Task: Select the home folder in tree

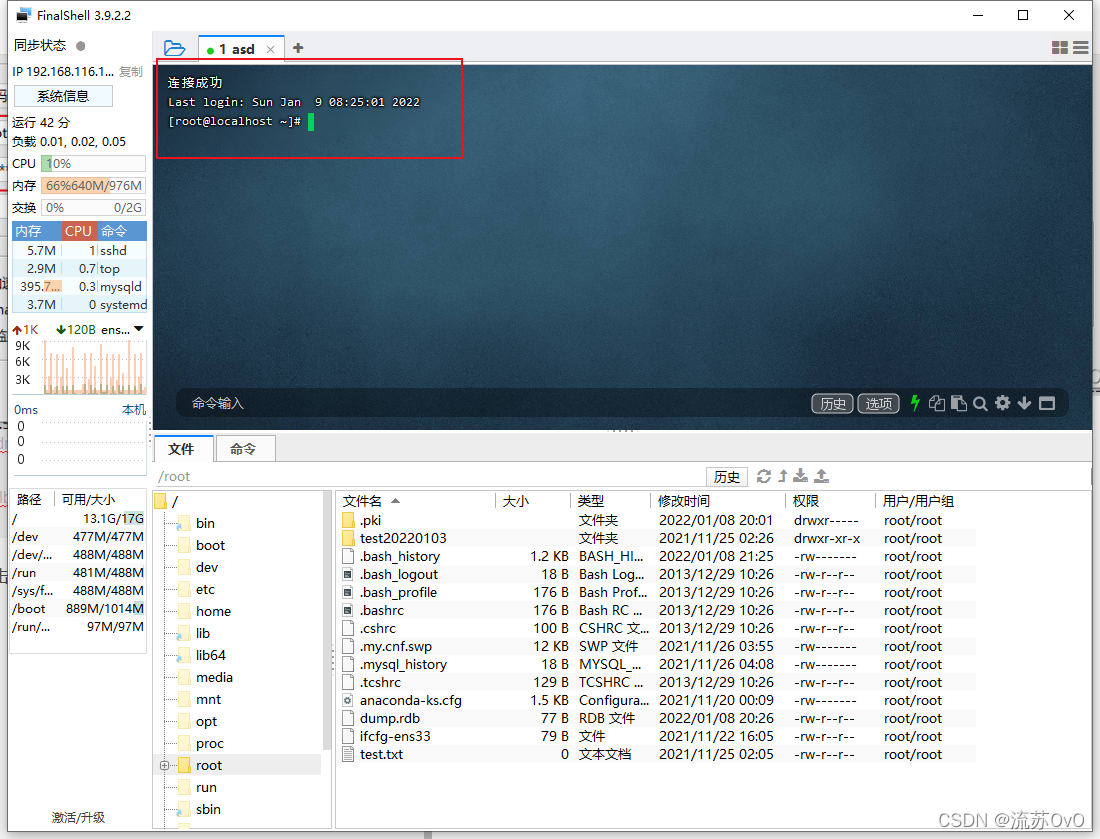Action: 213,611
